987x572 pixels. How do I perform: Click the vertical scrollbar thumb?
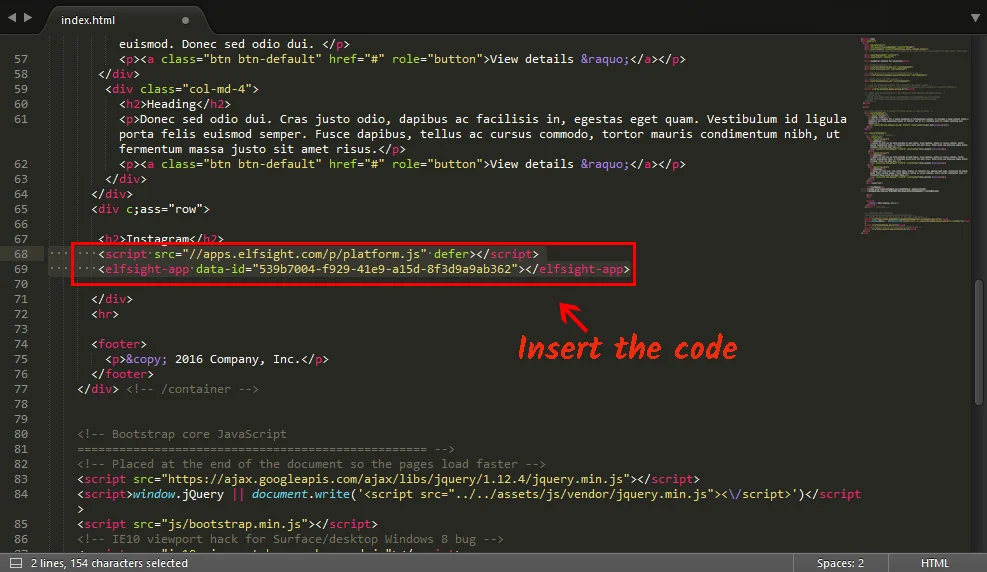pos(978,342)
